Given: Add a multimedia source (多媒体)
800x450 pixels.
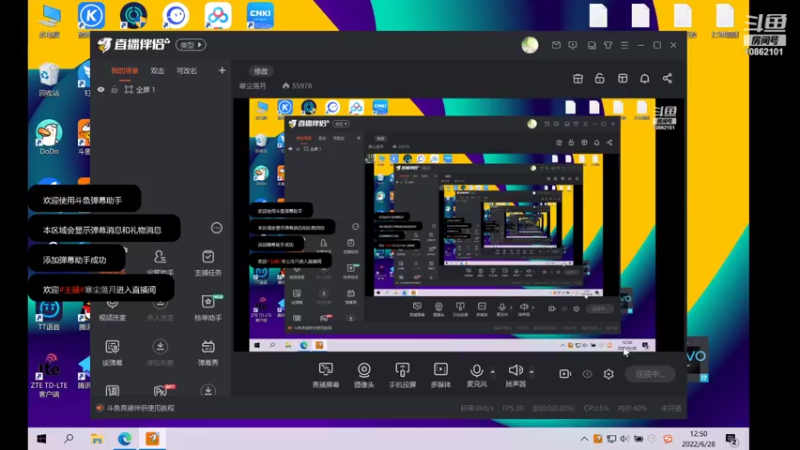Looking at the screenshot, I should pyautogui.click(x=440, y=375).
